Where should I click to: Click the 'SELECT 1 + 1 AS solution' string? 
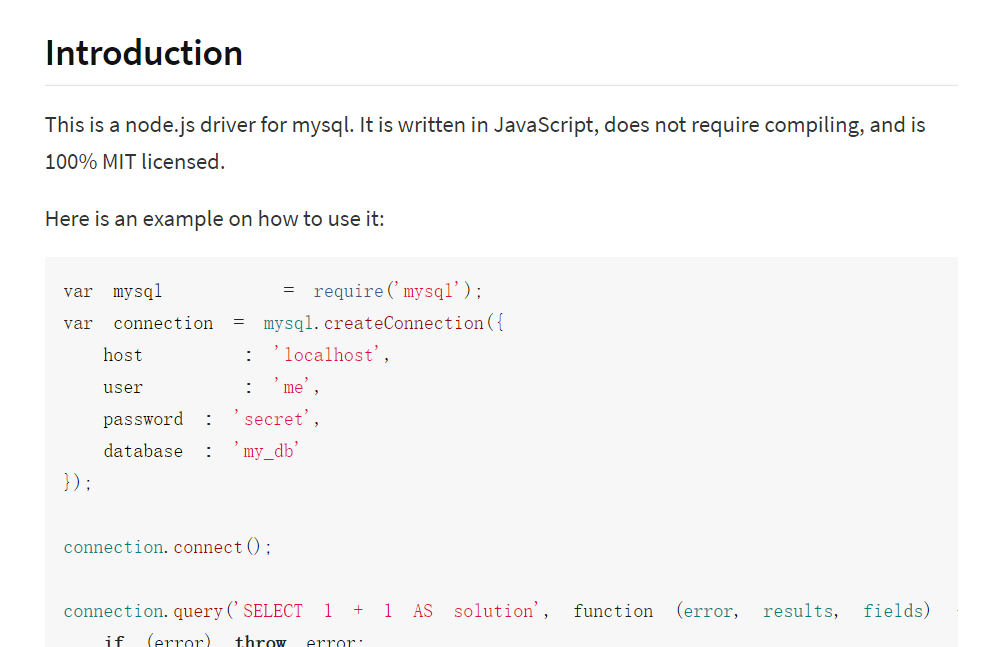(388, 611)
